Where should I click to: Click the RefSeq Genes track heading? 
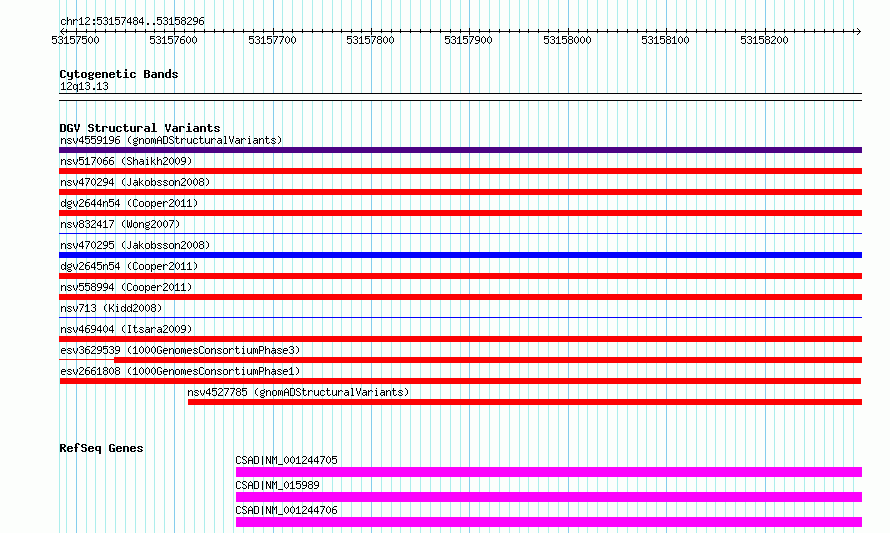click(101, 448)
